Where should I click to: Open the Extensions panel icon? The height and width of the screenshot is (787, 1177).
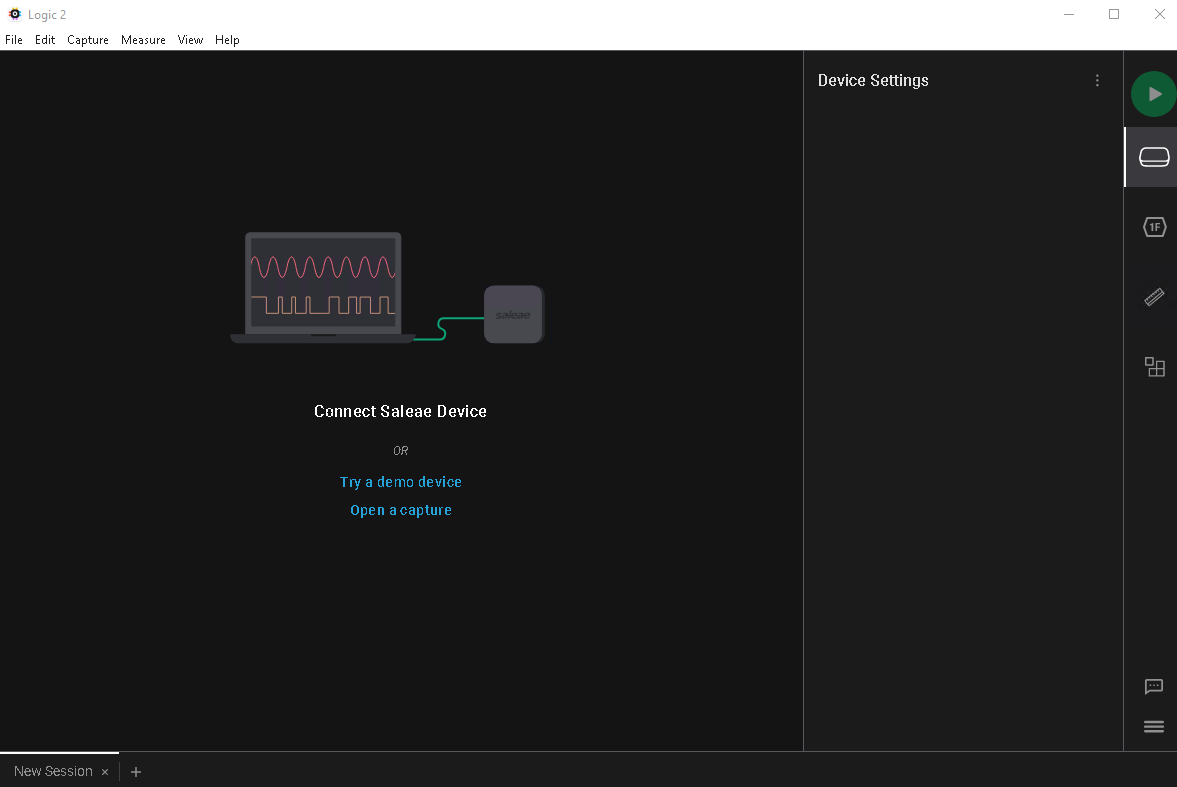(1154, 367)
